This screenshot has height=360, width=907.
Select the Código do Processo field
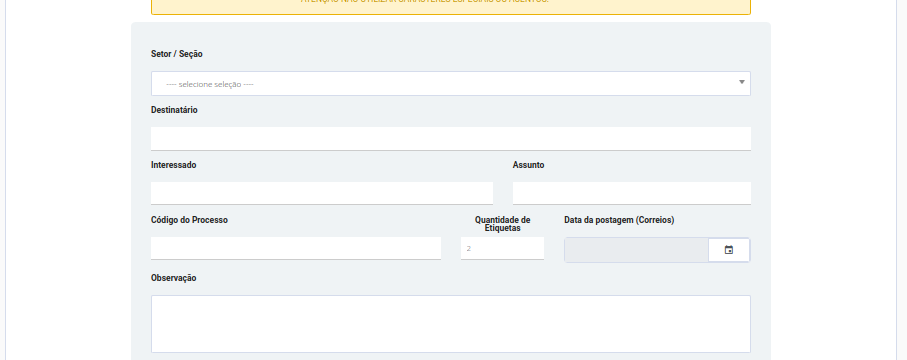[x=296, y=248]
